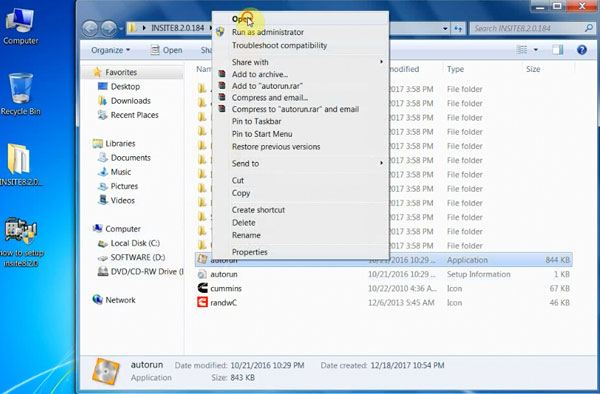Click the randwC icon file
600x394 pixels.
pyautogui.click(x=202, y=303)
